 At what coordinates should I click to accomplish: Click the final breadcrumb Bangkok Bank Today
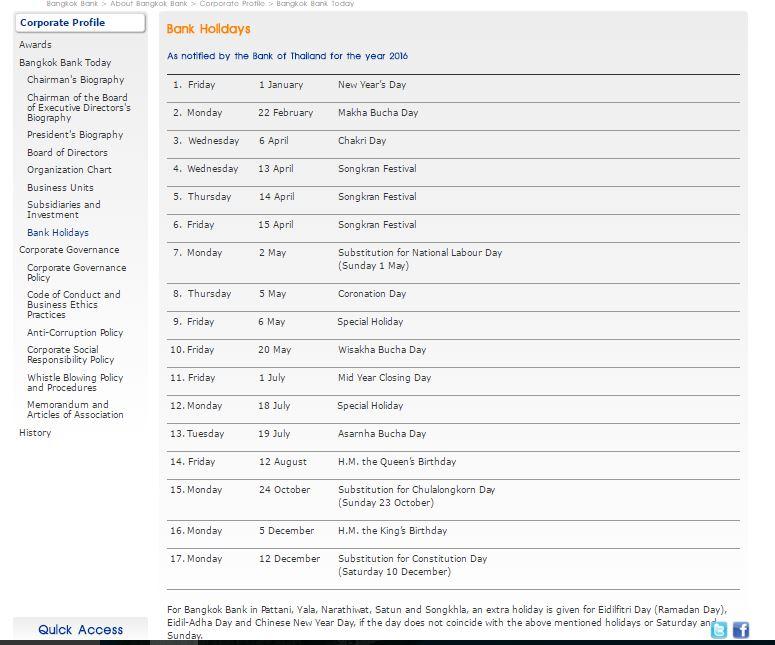click(x=315, y=3)
